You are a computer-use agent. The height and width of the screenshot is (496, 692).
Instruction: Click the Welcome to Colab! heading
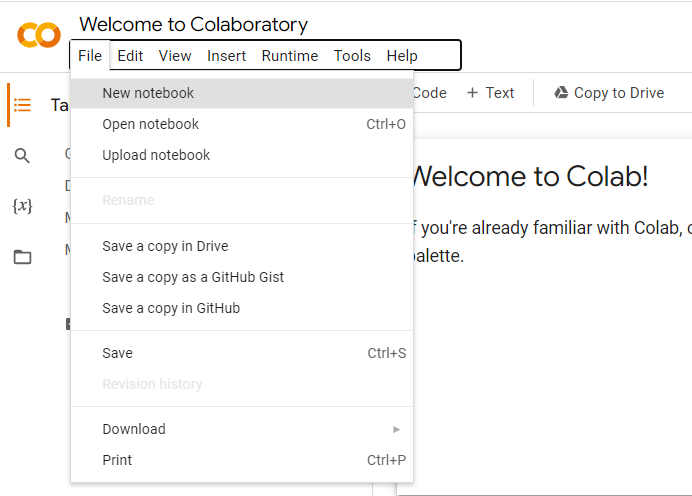(530, 177)
